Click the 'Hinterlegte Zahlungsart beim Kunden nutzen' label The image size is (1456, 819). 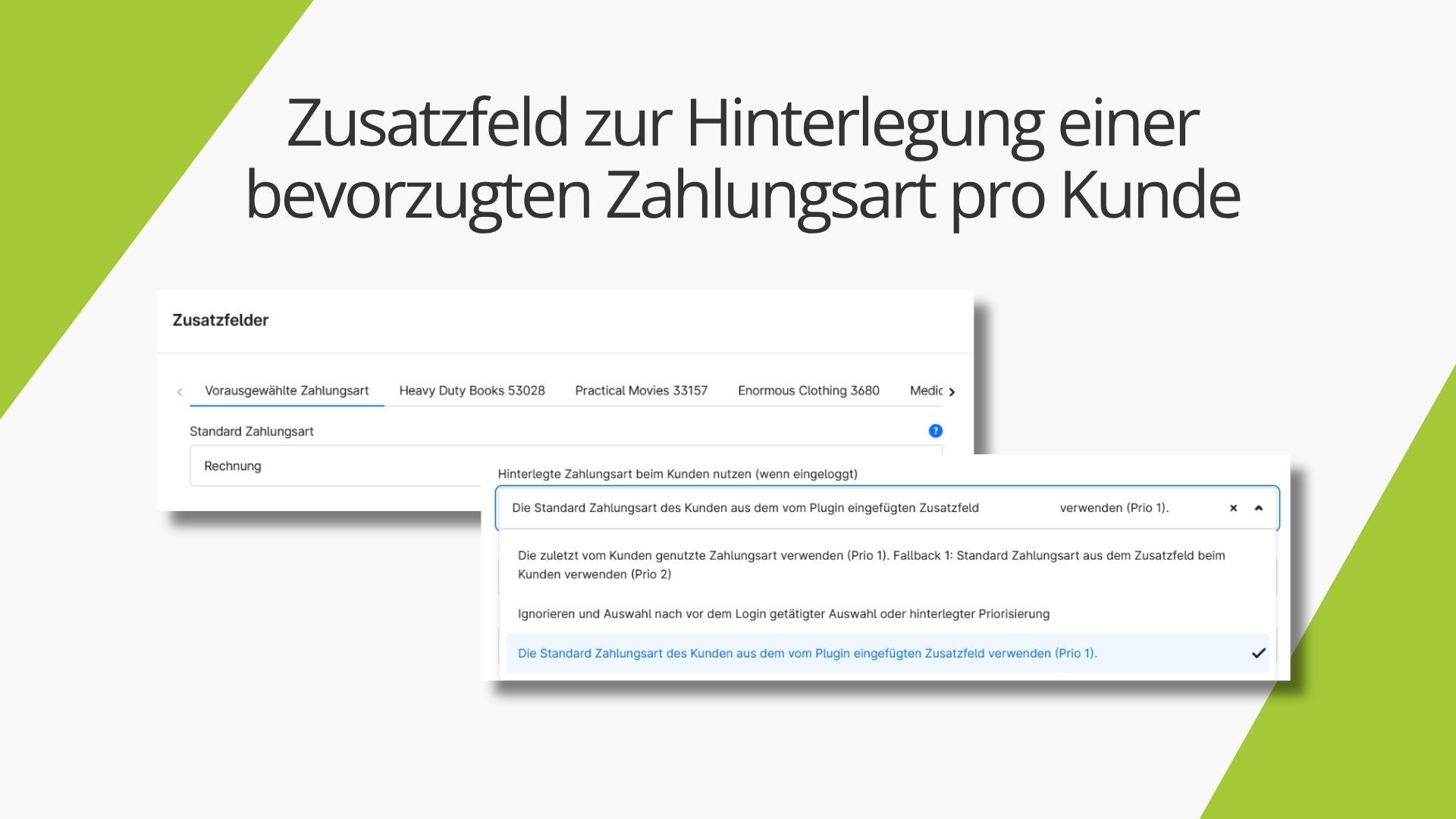coord(677,474)
